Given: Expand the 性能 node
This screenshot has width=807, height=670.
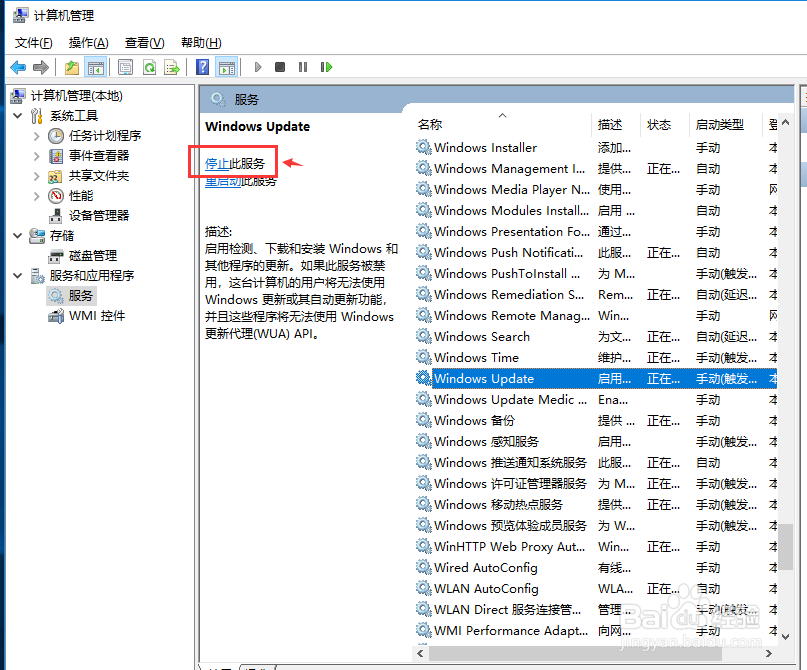Looking at the screenshot, I should click(x=37, y=196).
